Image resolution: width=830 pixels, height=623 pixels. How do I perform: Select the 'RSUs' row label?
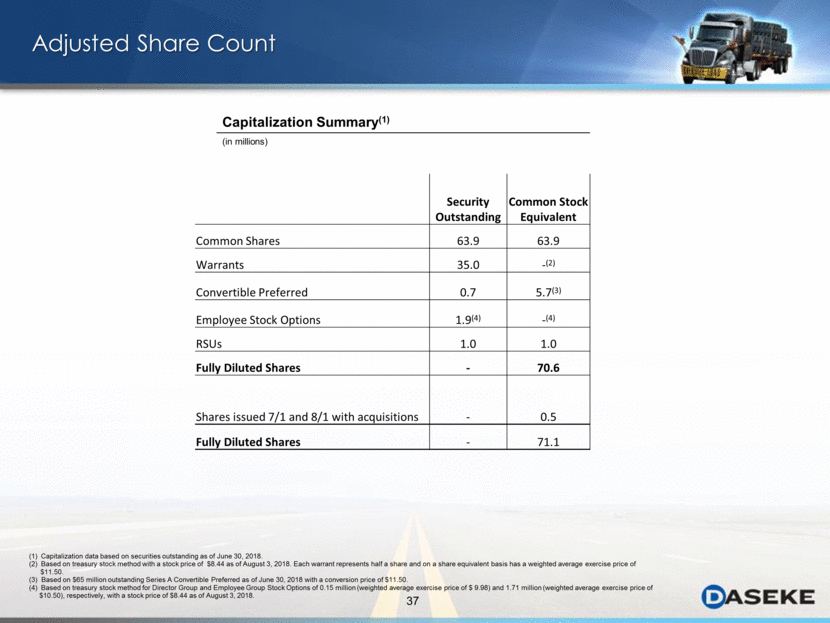(209, 344)
